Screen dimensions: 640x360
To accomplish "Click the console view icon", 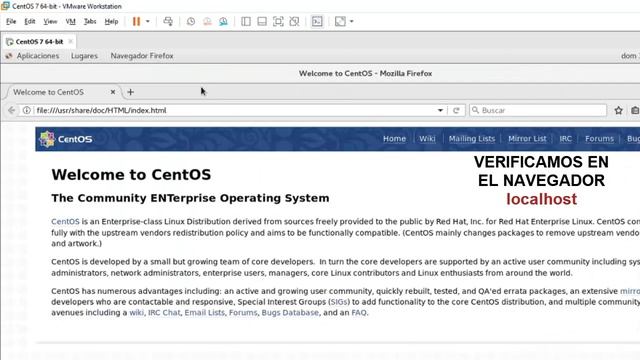I will [x=317, y=21].
